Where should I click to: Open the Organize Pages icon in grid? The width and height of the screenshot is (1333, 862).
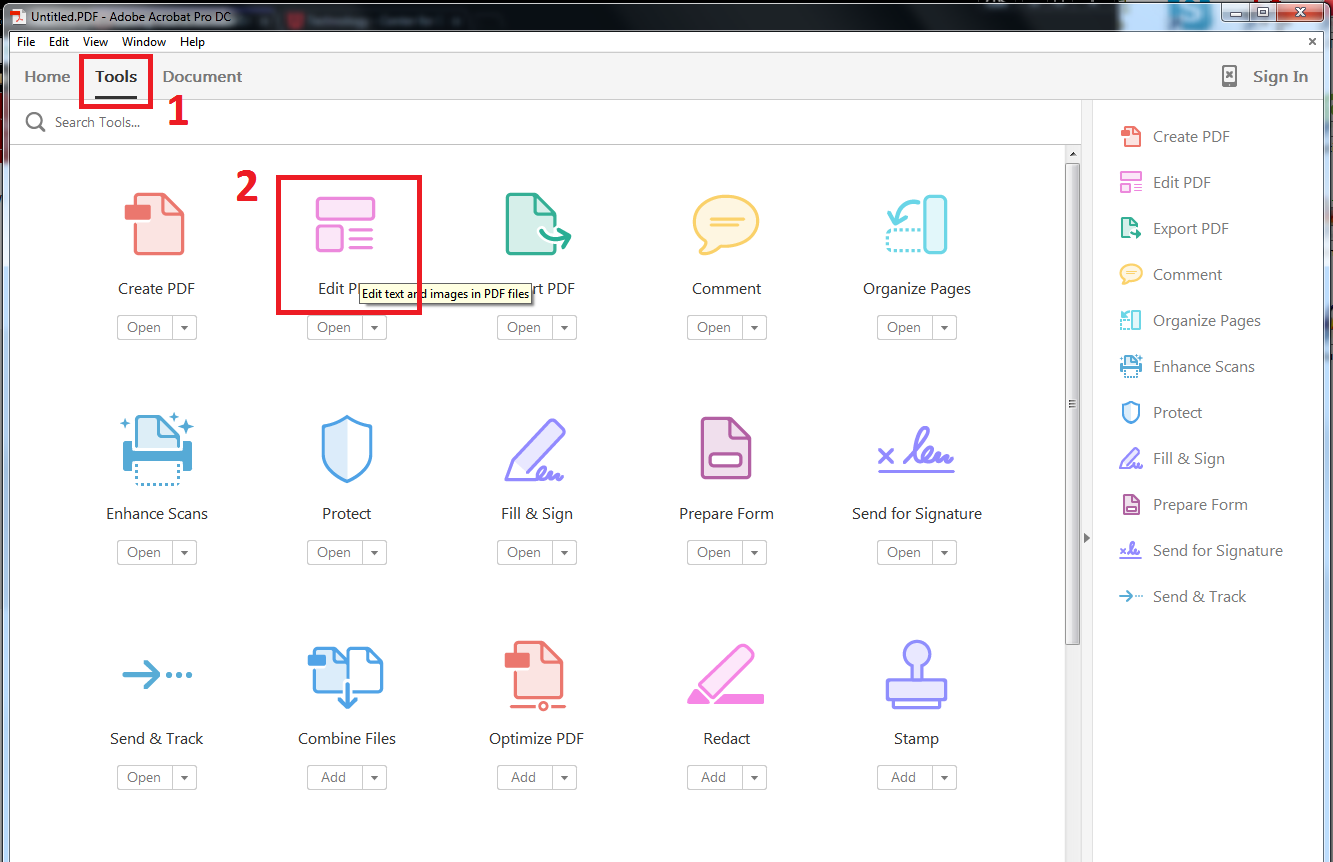916,224
